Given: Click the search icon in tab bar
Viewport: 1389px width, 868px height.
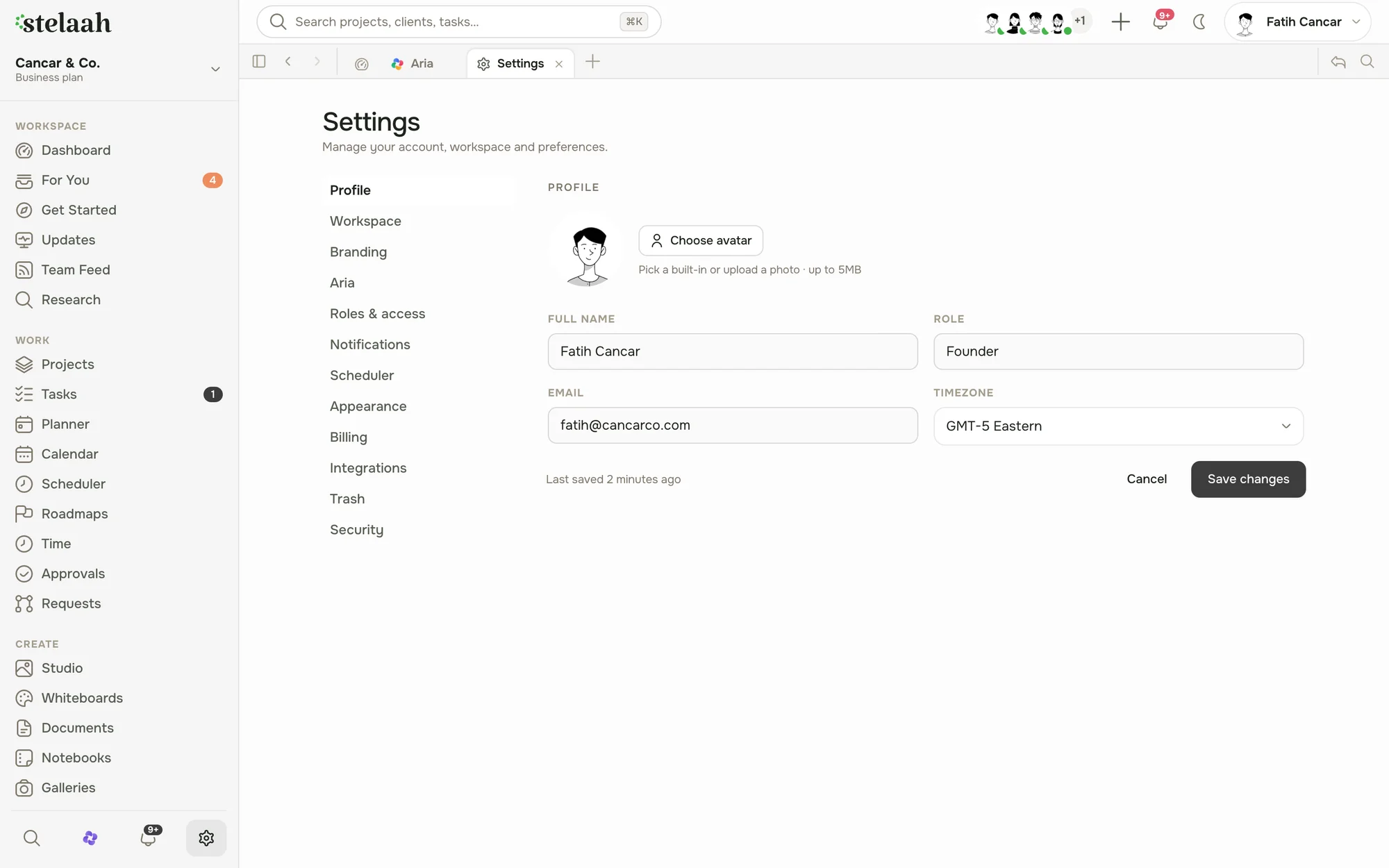Looking at the screenshot, I should 1367,62.
